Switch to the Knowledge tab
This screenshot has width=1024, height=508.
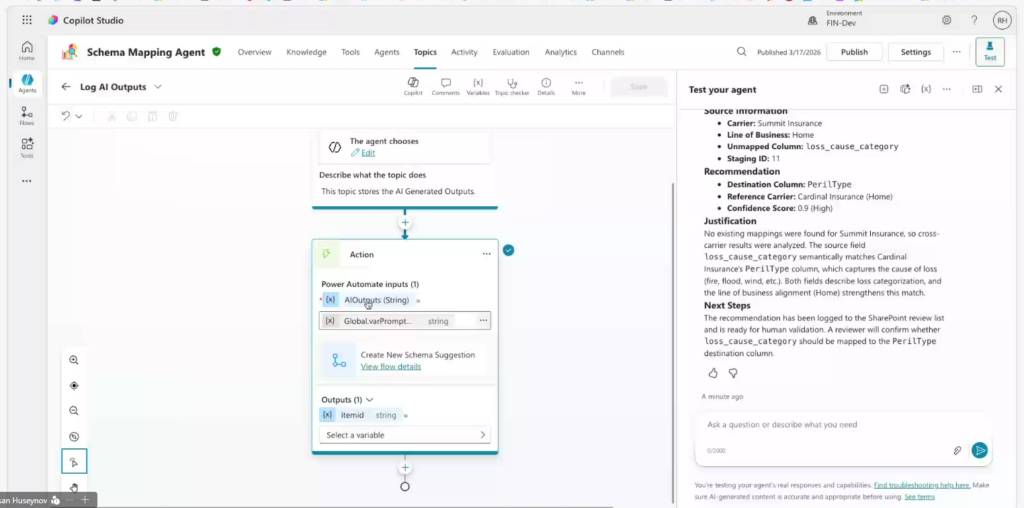(x=306, y=52)
